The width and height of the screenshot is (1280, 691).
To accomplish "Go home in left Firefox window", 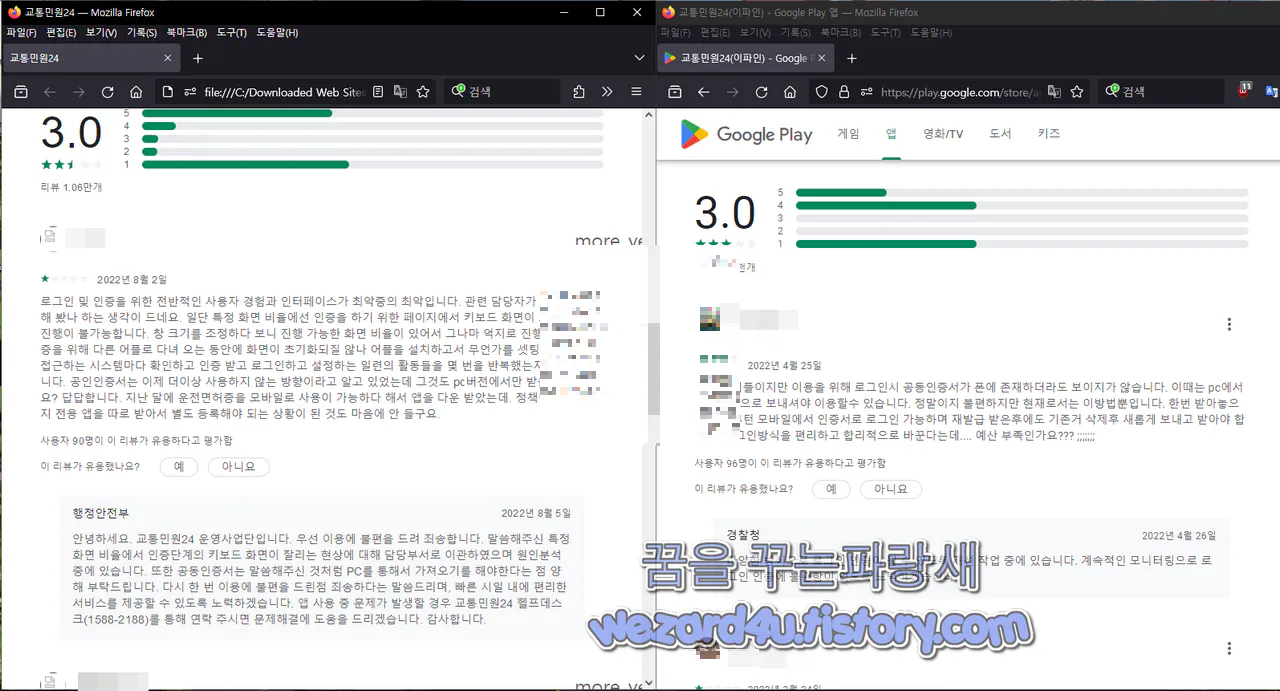I will pyautogui.click(x=137, y=92).
